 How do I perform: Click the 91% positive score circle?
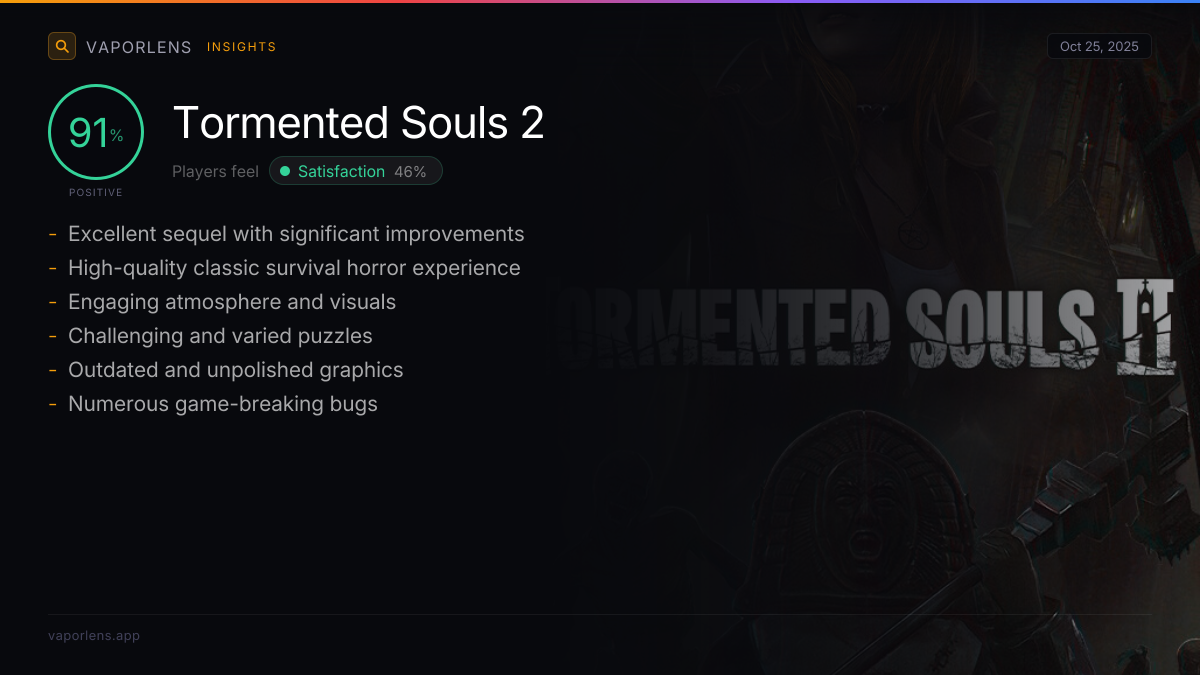pos(96,133)
